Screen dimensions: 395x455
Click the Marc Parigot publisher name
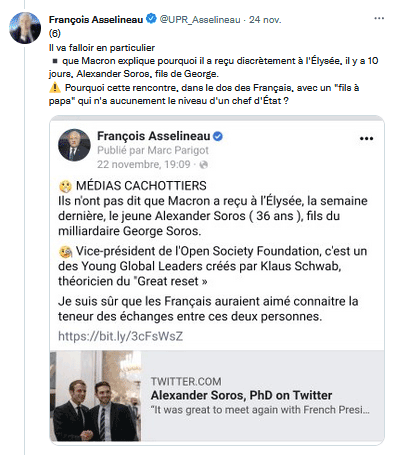[x=178, y=150]
